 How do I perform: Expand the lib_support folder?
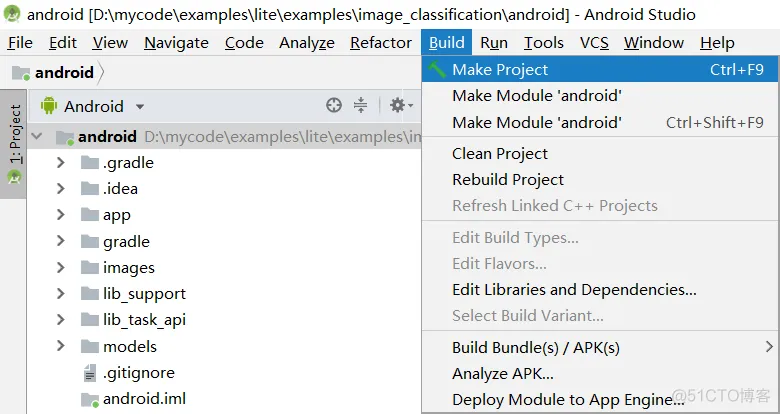pyautogui.click(x=61, y=294)
